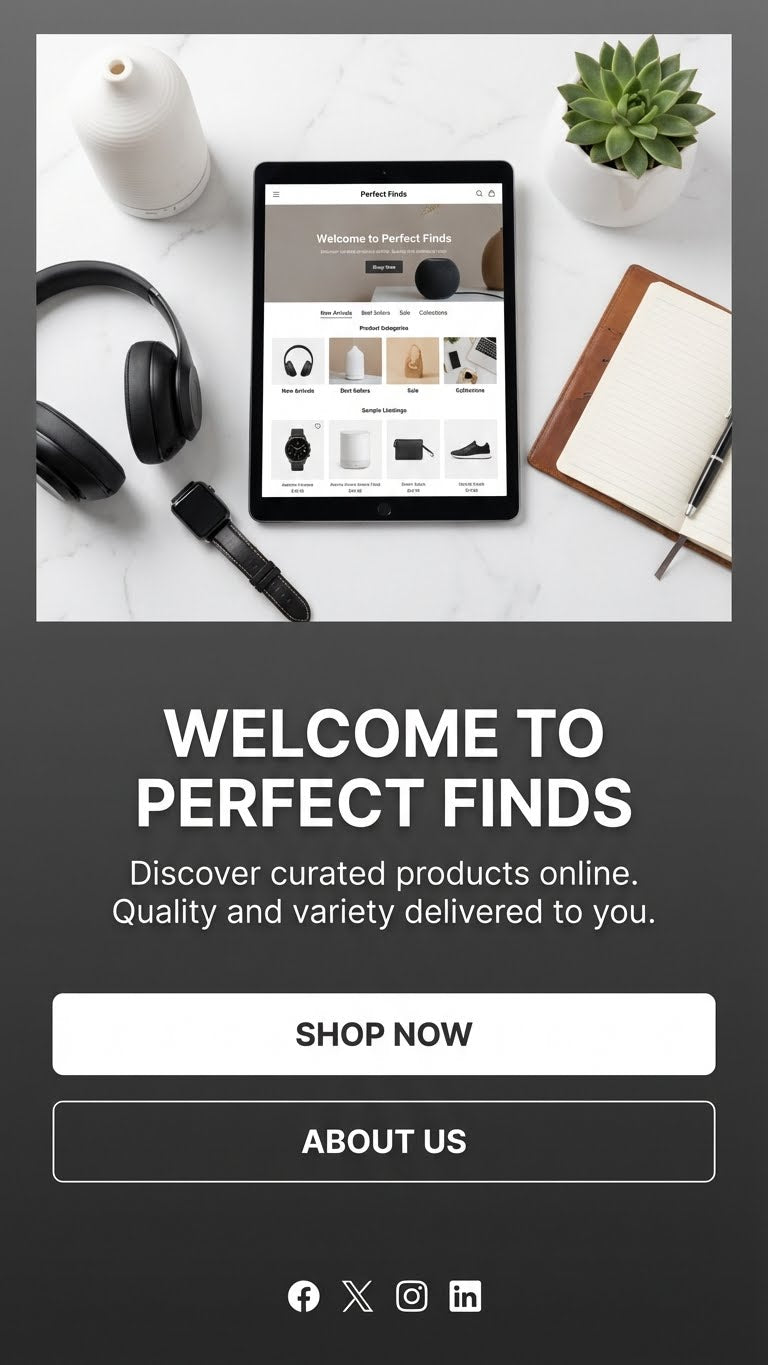Tap the hamburger menu icon on tablet screen
Screen dimensions: 768x1365
point(276,194)
